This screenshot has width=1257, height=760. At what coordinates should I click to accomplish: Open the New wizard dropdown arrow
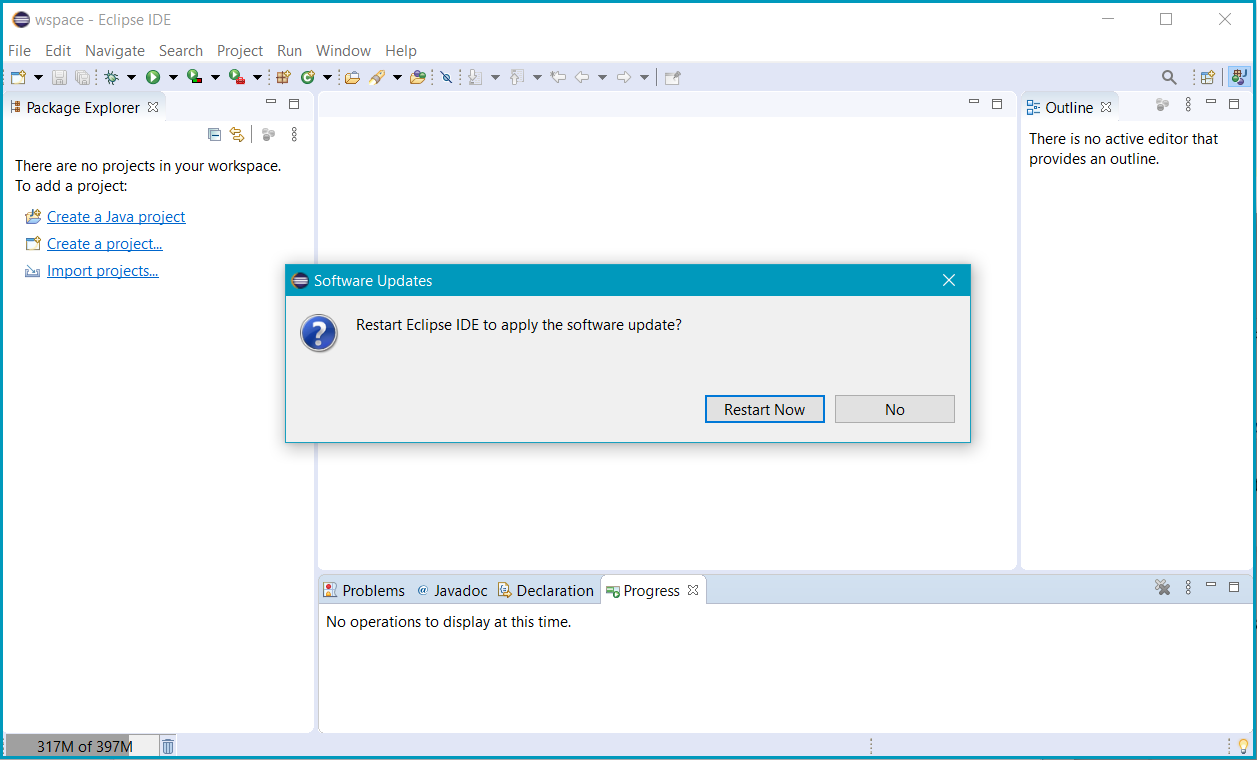click(x=38, y=77)
